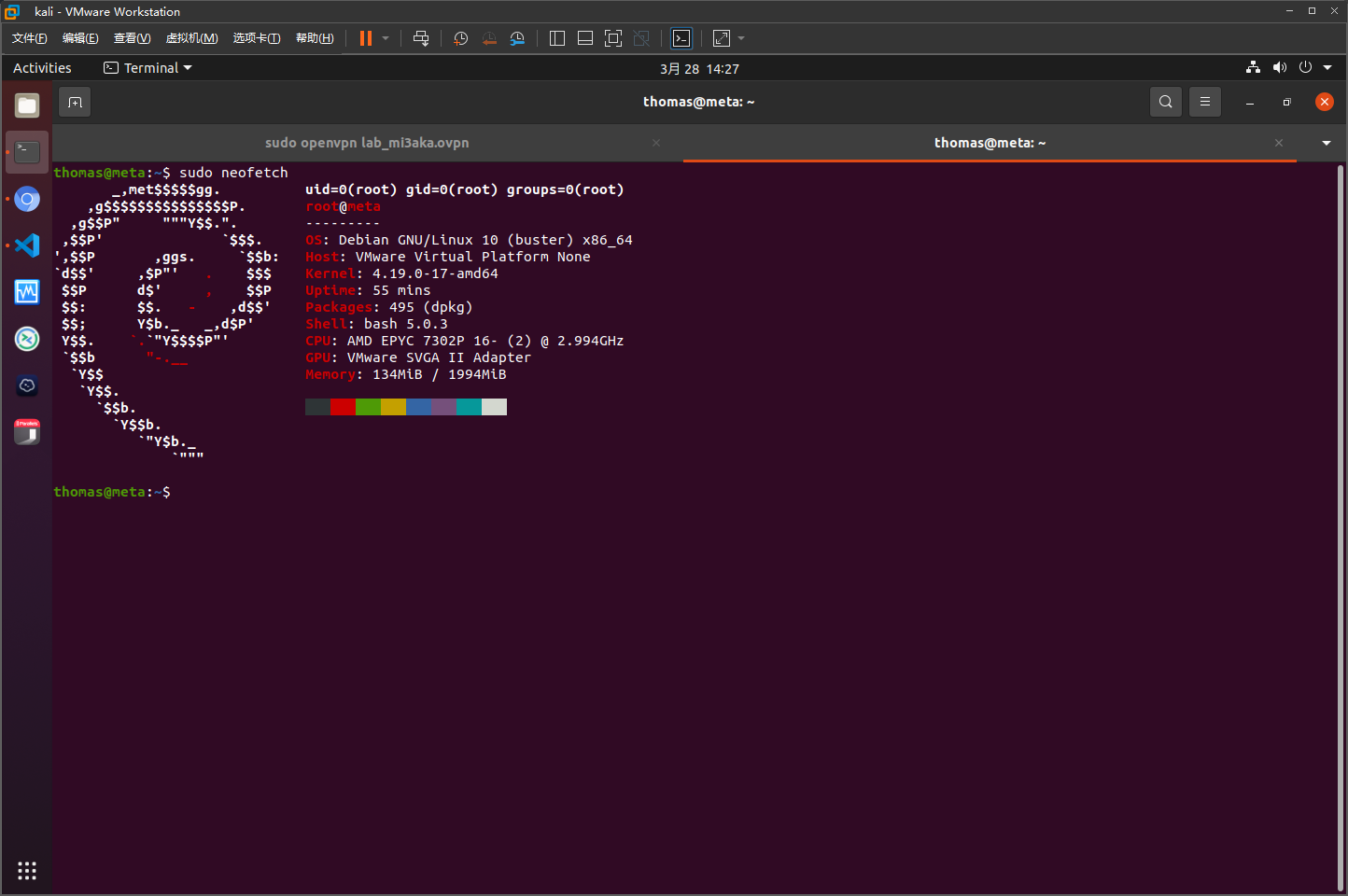
Task: Open the 虚拟机(M) menu
Action: pos(191,38)
